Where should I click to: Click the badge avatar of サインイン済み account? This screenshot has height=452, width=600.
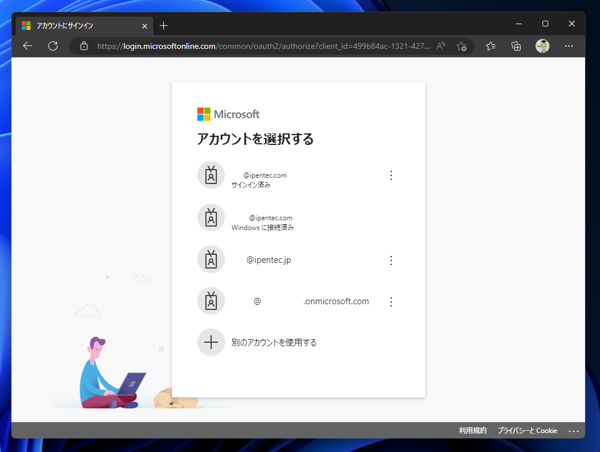211,175
